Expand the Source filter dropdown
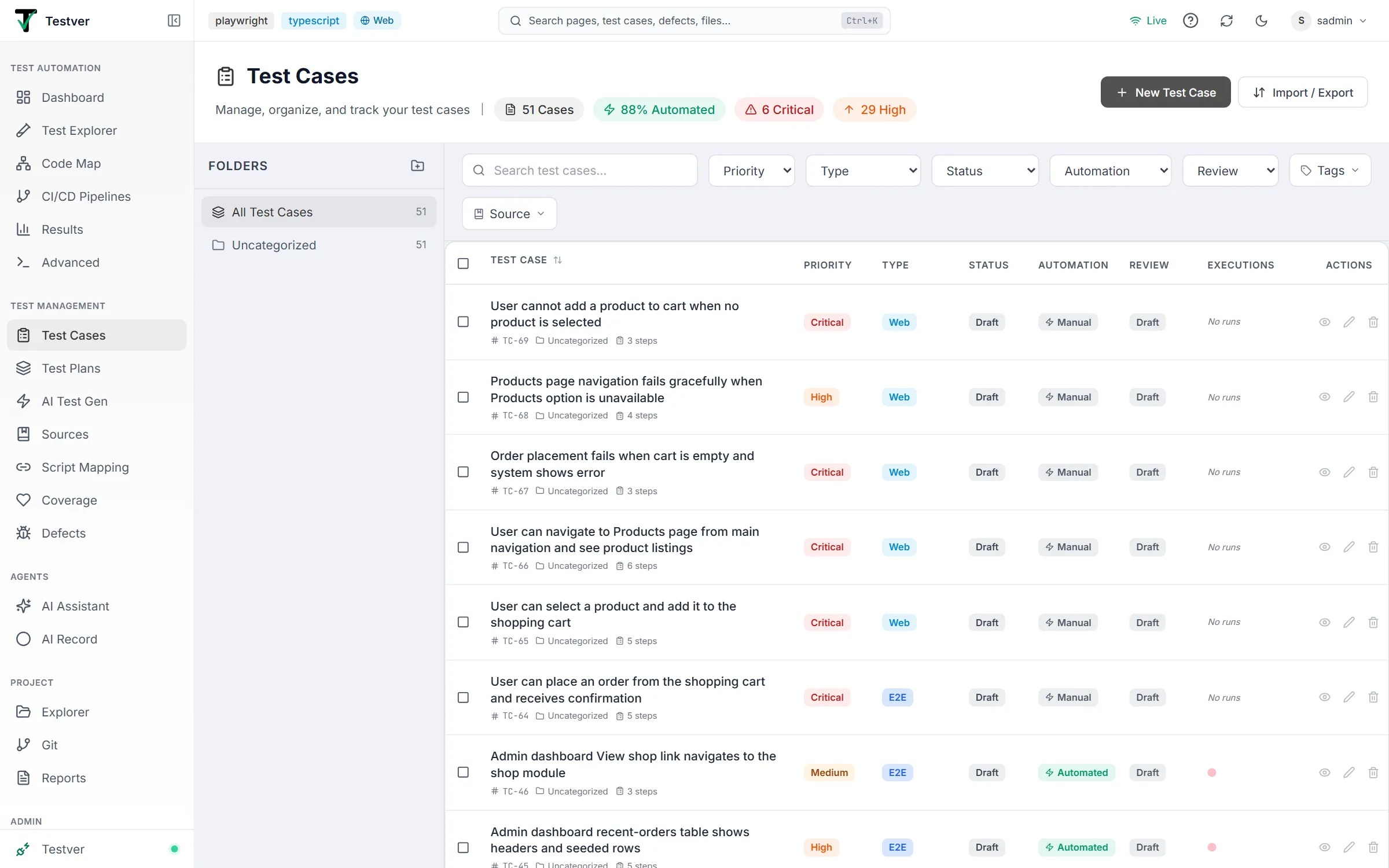The width and height of the screenshot is (1389, 868). 509,214
